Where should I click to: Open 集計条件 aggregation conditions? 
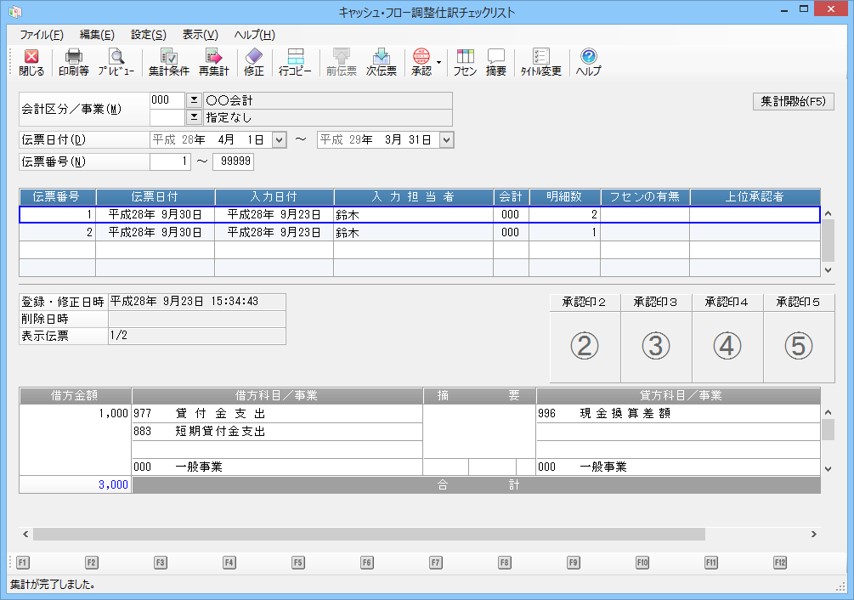pos(169,62)
